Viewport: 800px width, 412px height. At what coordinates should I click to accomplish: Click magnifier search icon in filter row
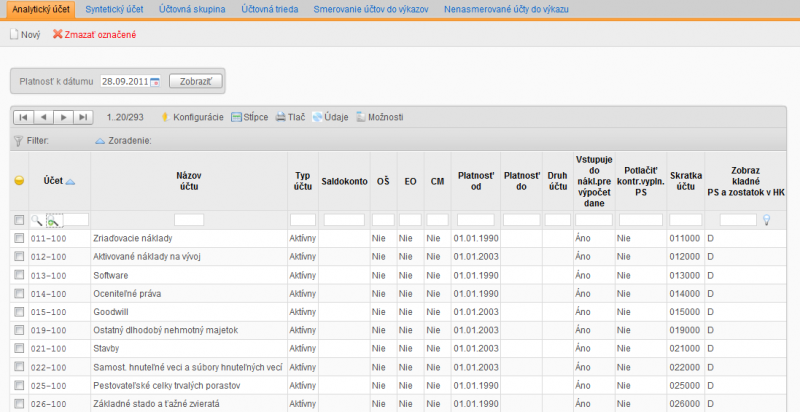(37, 220)
